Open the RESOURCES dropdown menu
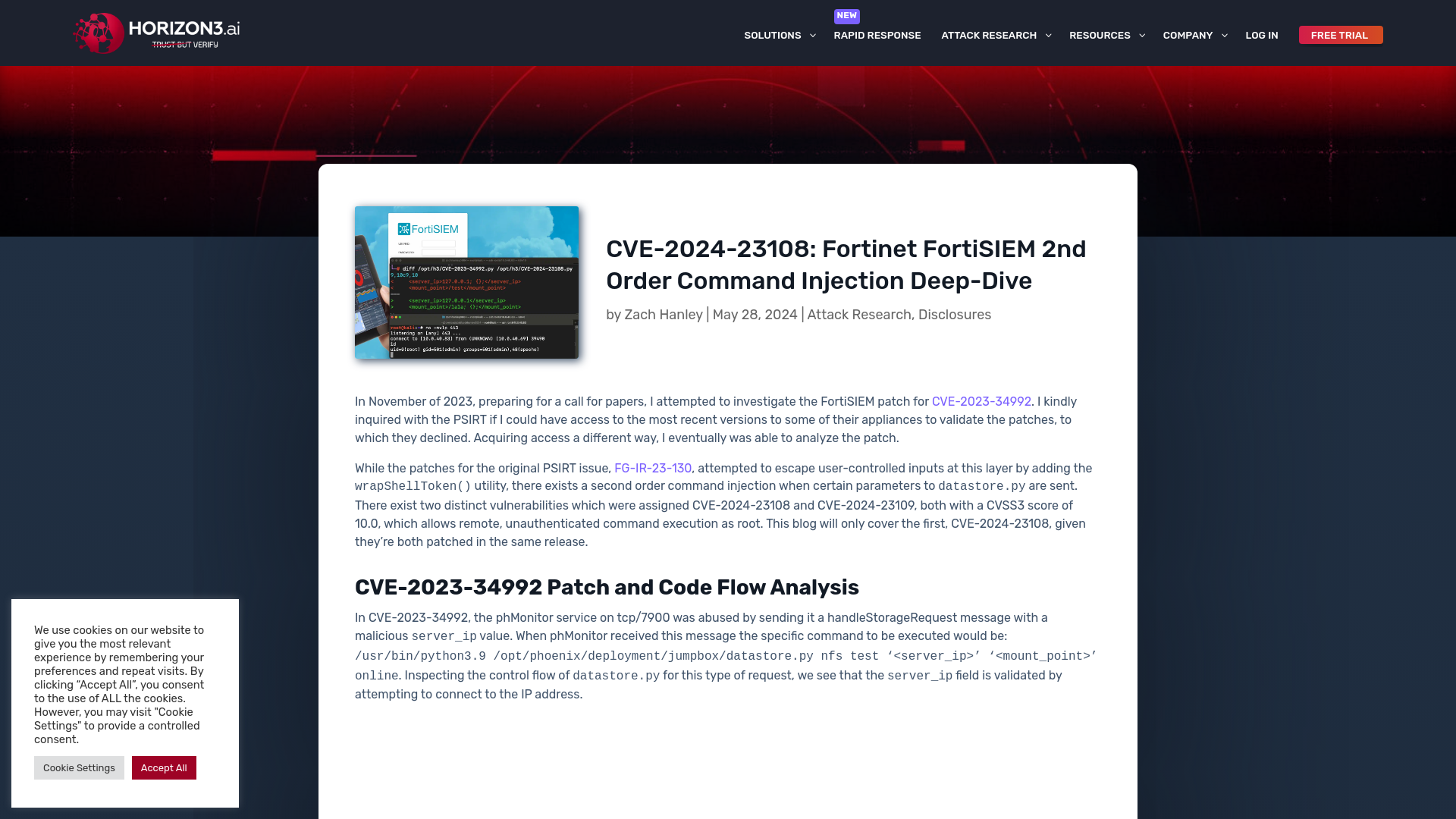The width and height of the screenshot is (1456, 819). click(1107, 35)
